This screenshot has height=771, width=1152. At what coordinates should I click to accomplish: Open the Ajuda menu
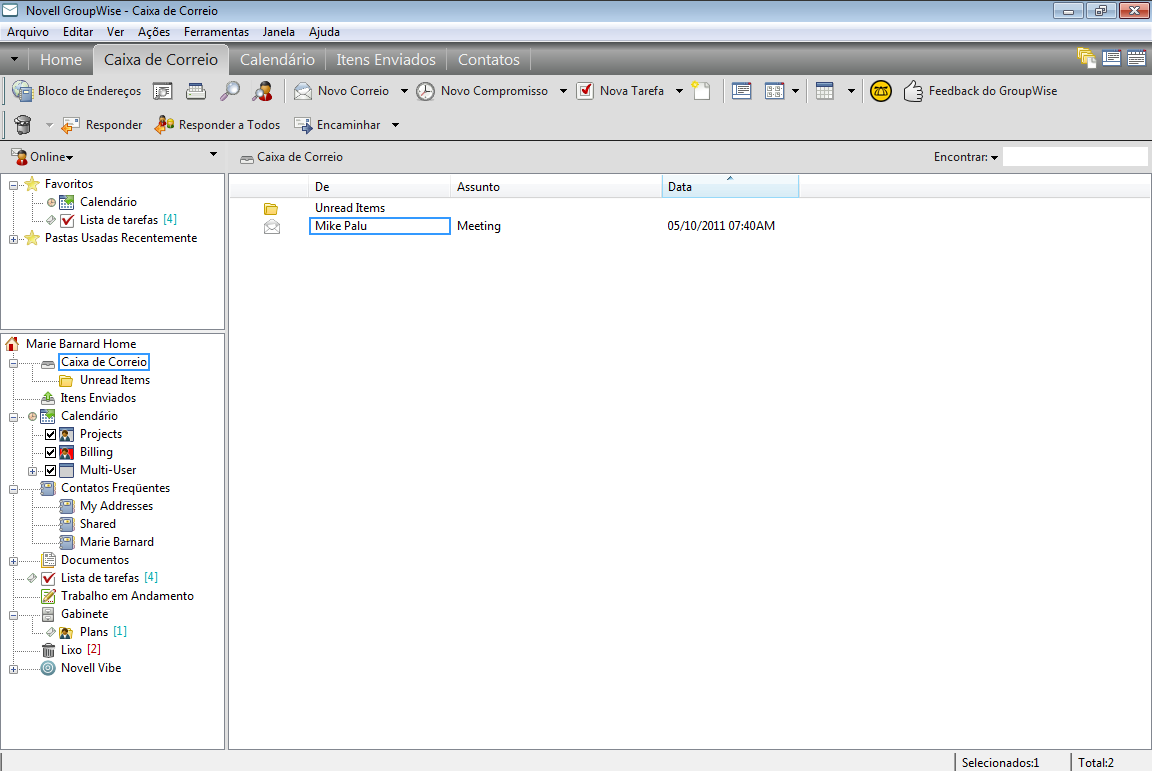[x=324, y=32]
